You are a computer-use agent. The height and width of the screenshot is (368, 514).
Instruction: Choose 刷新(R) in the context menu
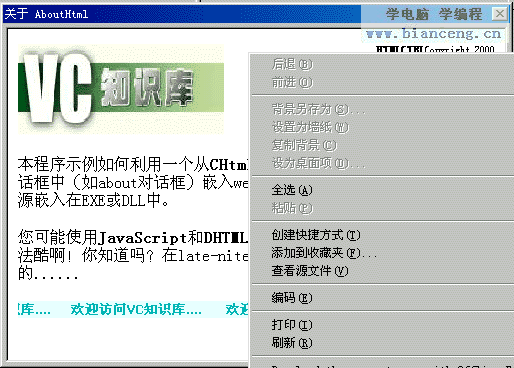coord(383,343)
